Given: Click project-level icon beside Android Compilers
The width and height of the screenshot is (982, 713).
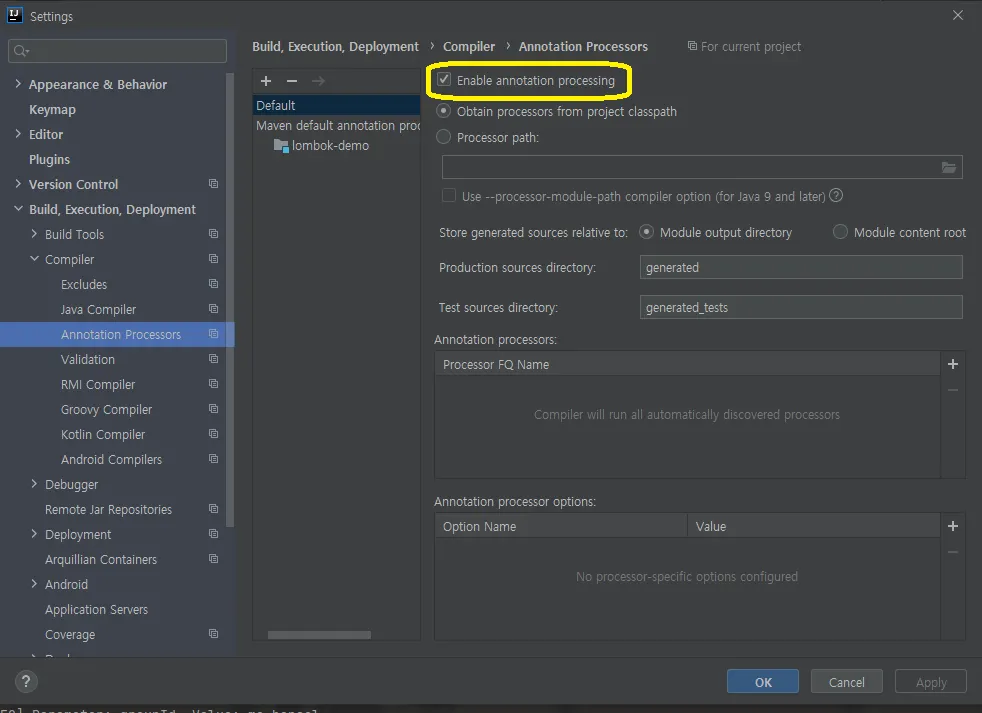Looking at the screenshot, I should [x=214, y=459].
